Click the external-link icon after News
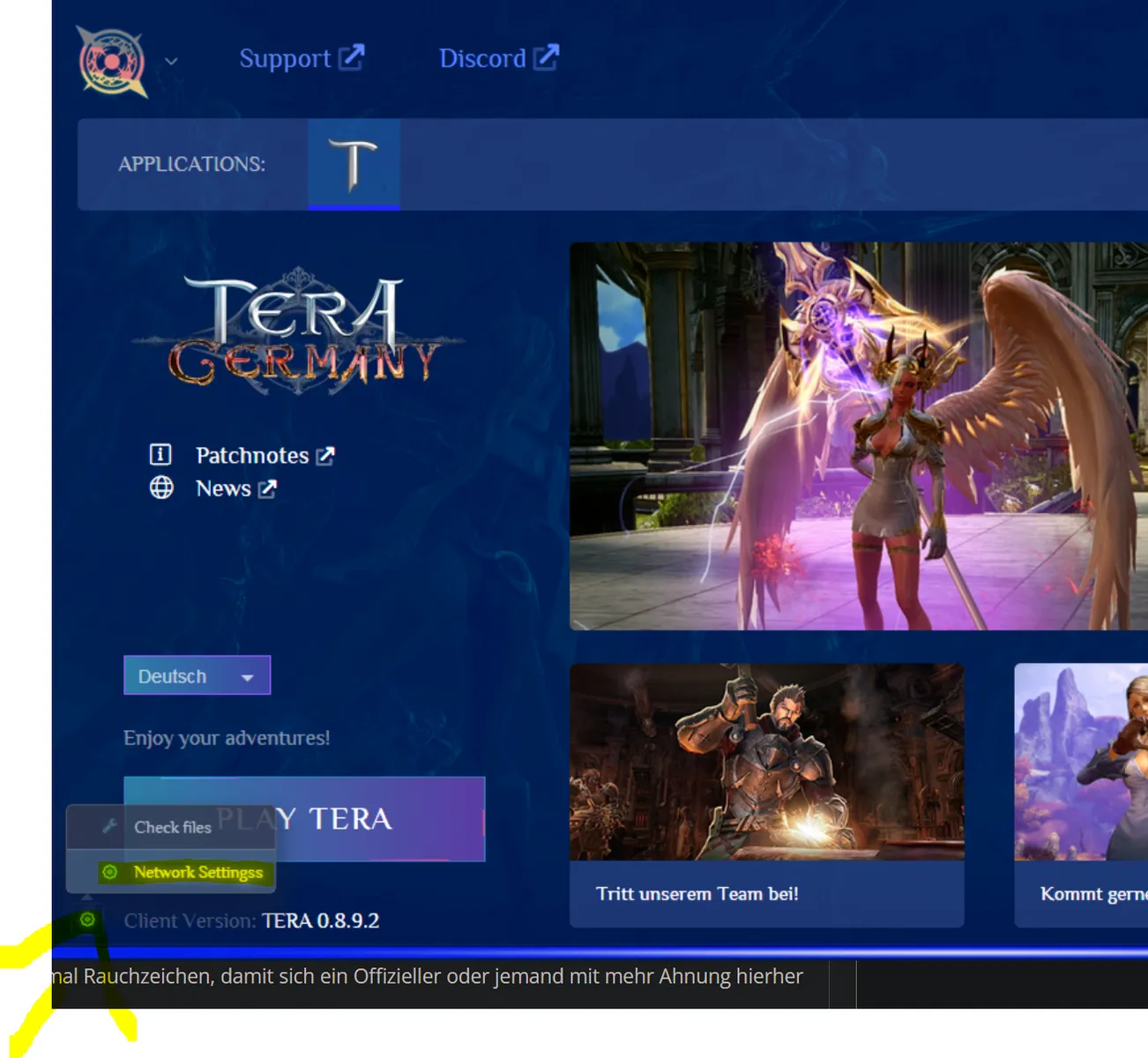Viewport: 1148px width, 1058px height. (x=267, y=488)
